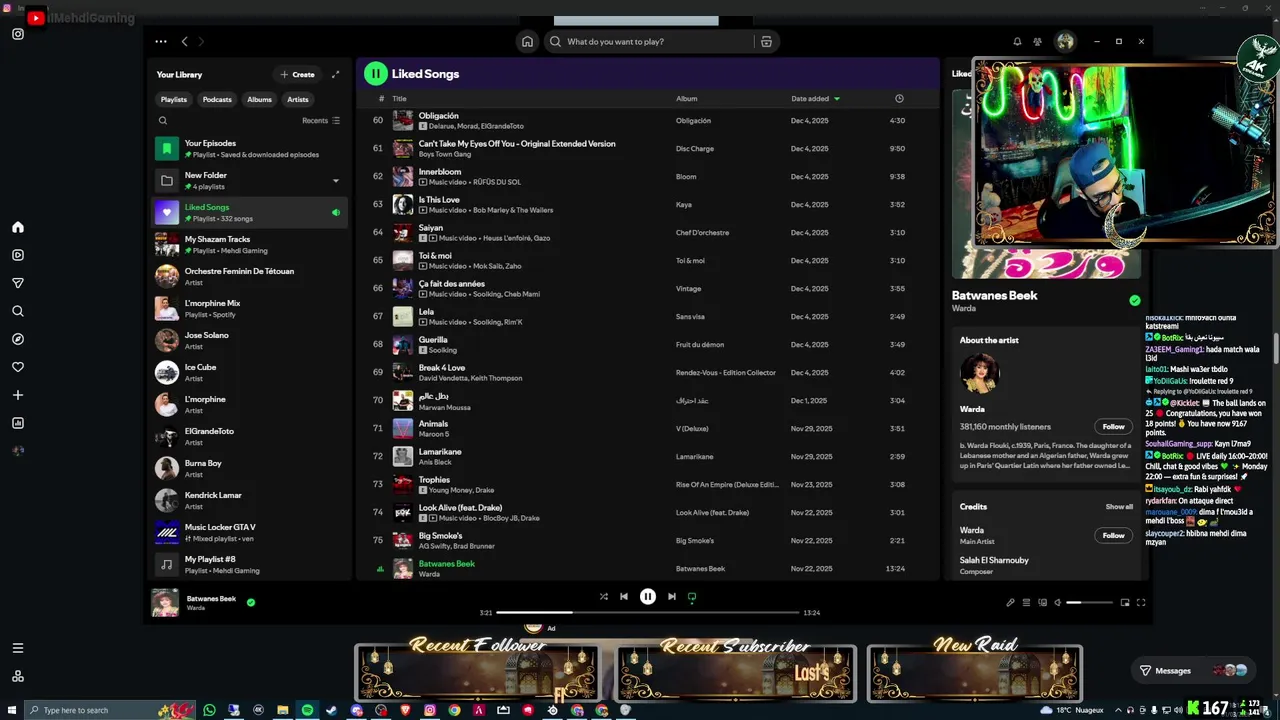
Task: Open the notifications bell
Action: tap(1017, 42)
